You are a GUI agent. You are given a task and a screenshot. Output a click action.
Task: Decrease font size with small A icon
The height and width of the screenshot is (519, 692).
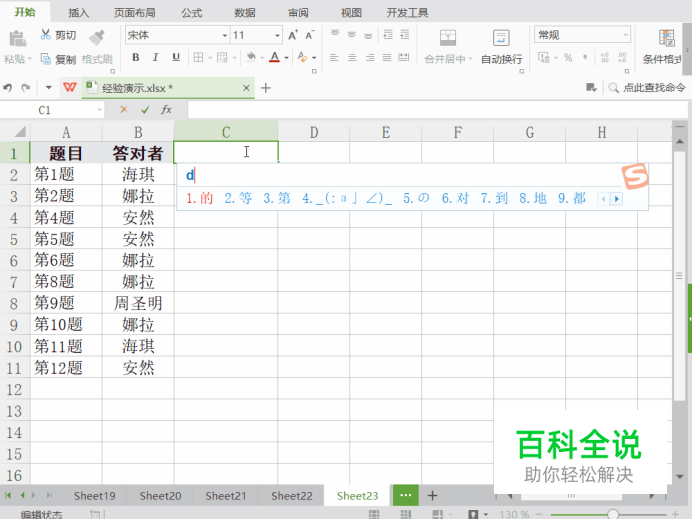tap(310, 35)
